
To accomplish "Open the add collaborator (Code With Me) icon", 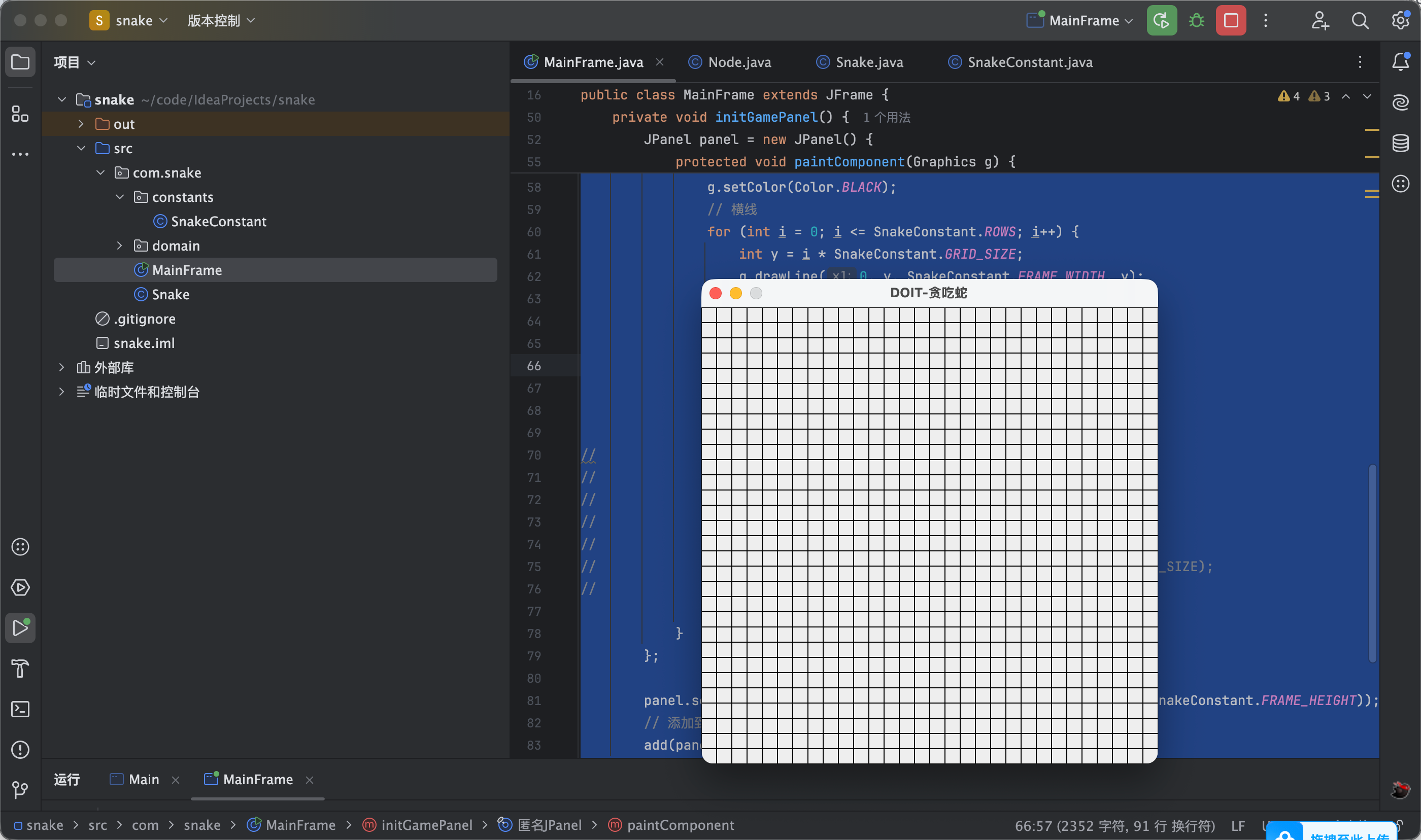I will pos(1319,20).
